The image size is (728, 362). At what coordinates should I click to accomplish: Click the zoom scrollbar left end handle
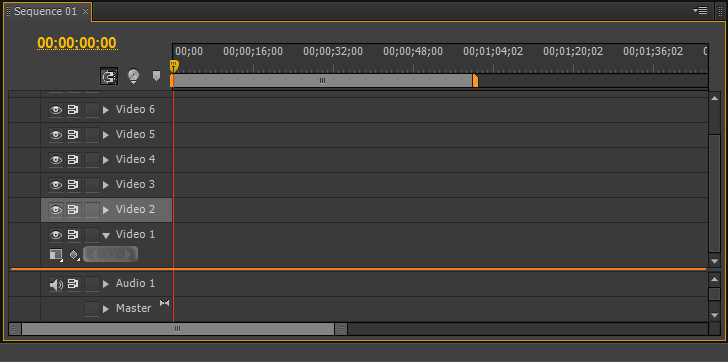pyautogui.click(x=14, y=329)
